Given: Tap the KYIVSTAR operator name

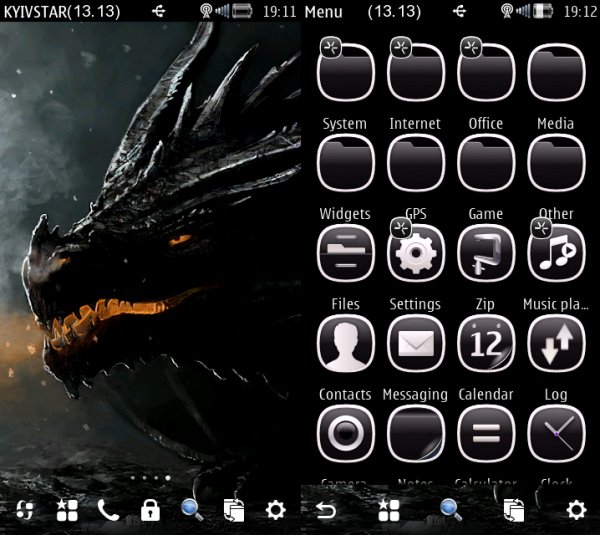Looking at the screenshot, I should [x=35, y=12].
